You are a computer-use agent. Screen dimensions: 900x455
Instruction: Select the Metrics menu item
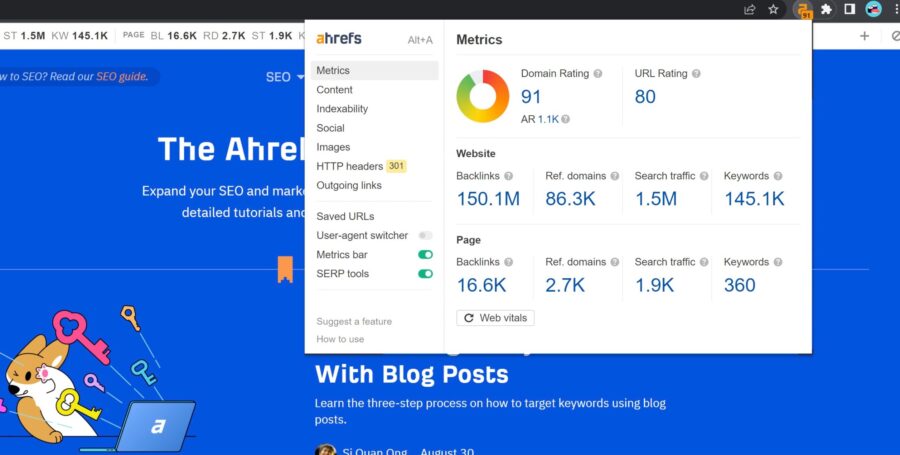pyautogui.click(x=374, y=71)
